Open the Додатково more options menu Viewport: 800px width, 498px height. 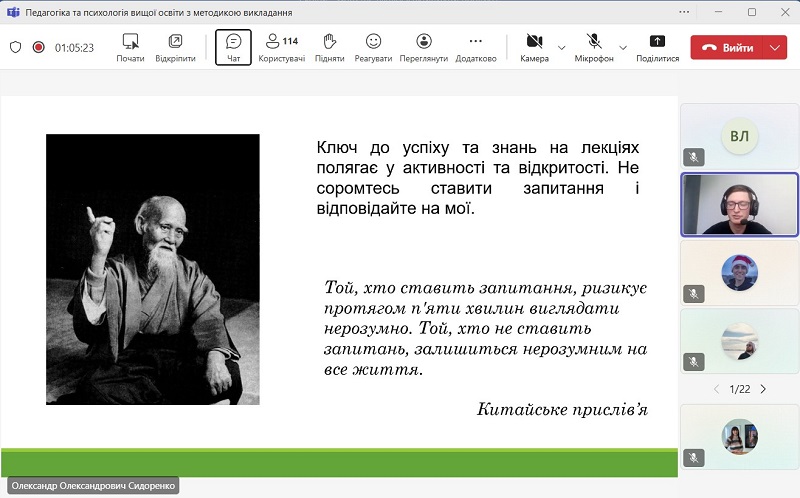click(475, 47)
